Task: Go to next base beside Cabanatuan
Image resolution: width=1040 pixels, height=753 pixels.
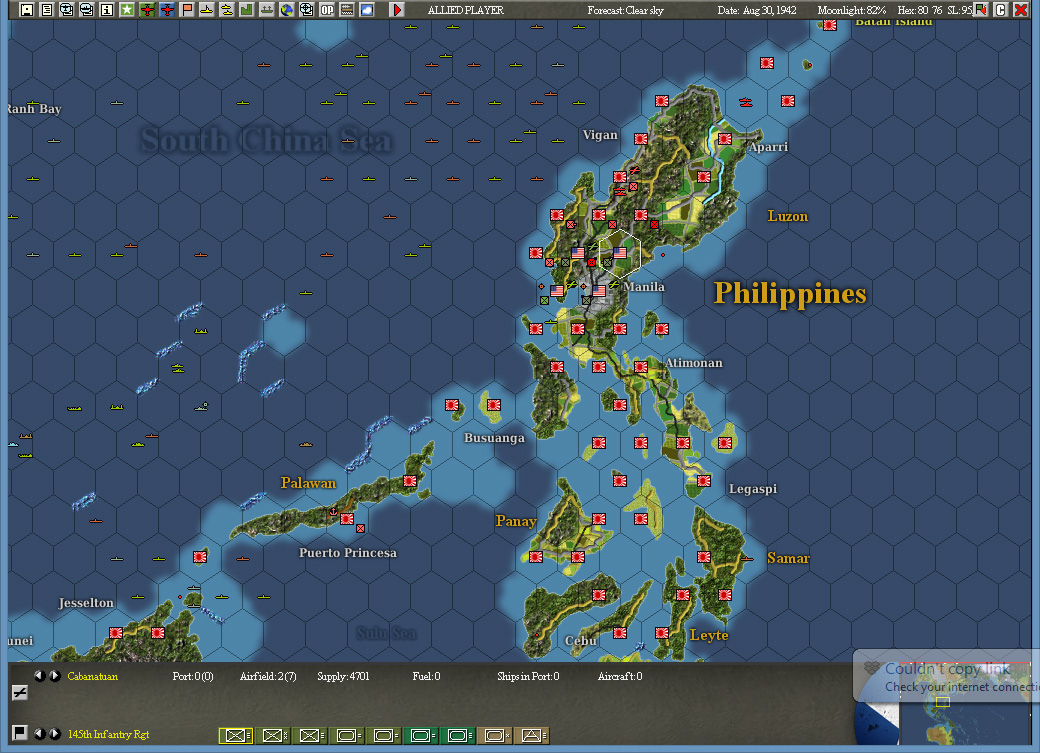Action: click(x=55, y=676)
